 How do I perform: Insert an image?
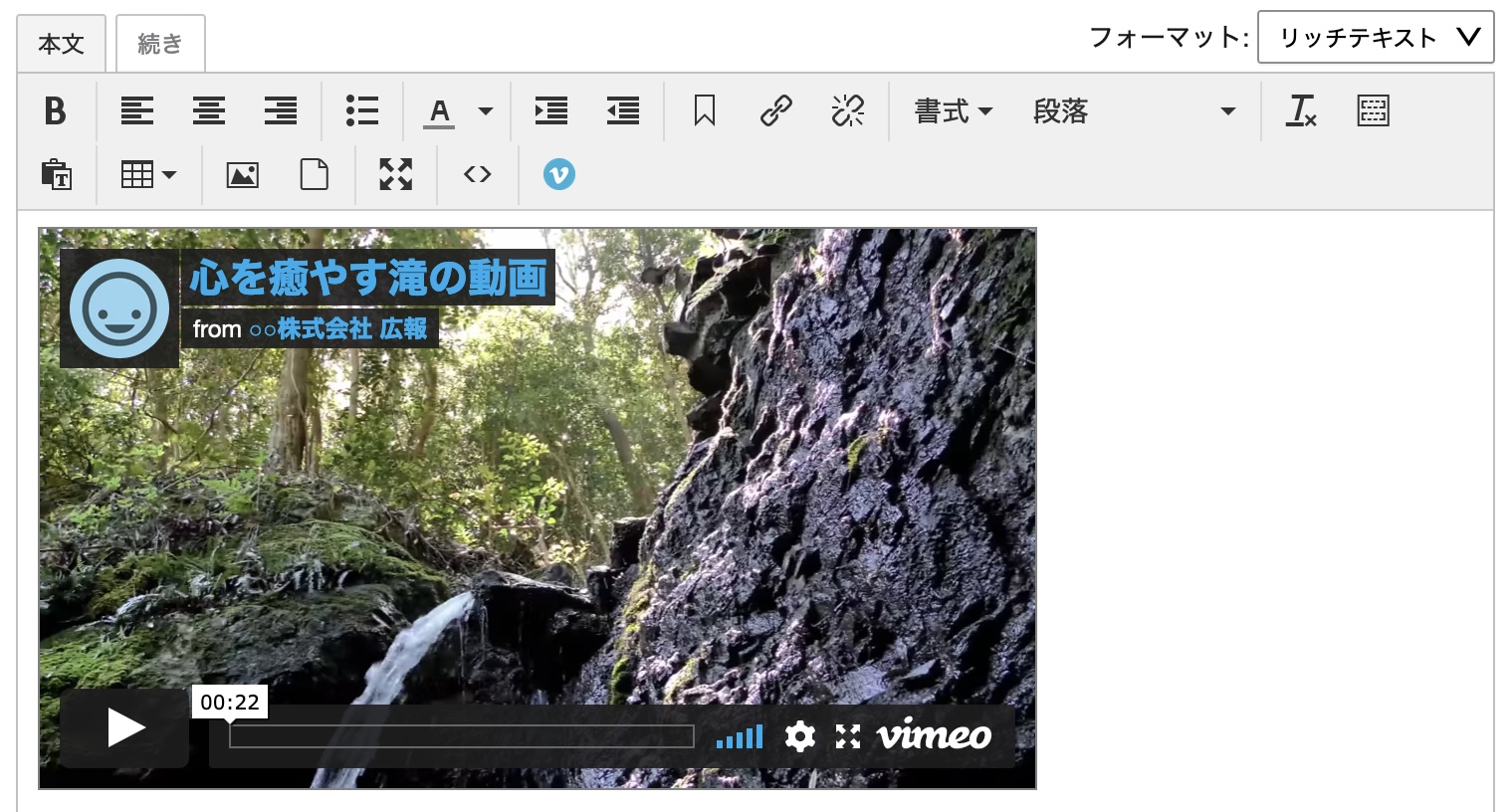(243, 174)
